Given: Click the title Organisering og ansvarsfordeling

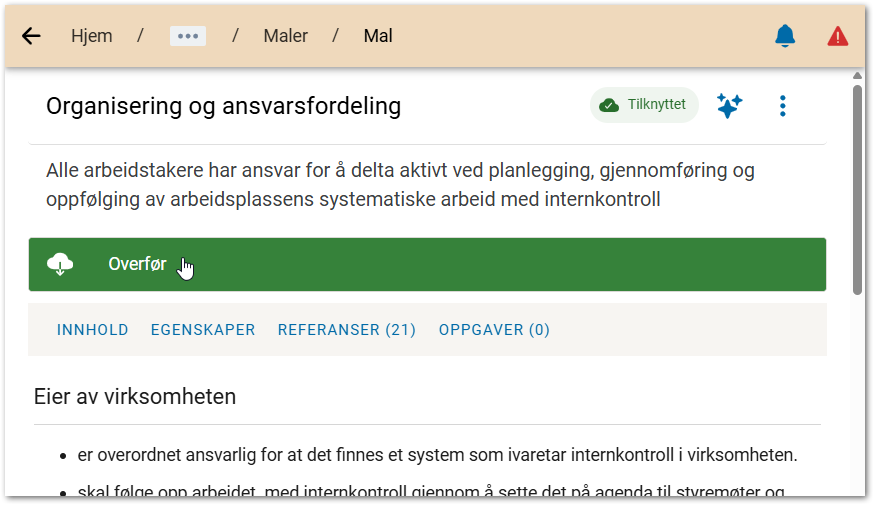Looking at the screenshot, I should 223,106.
